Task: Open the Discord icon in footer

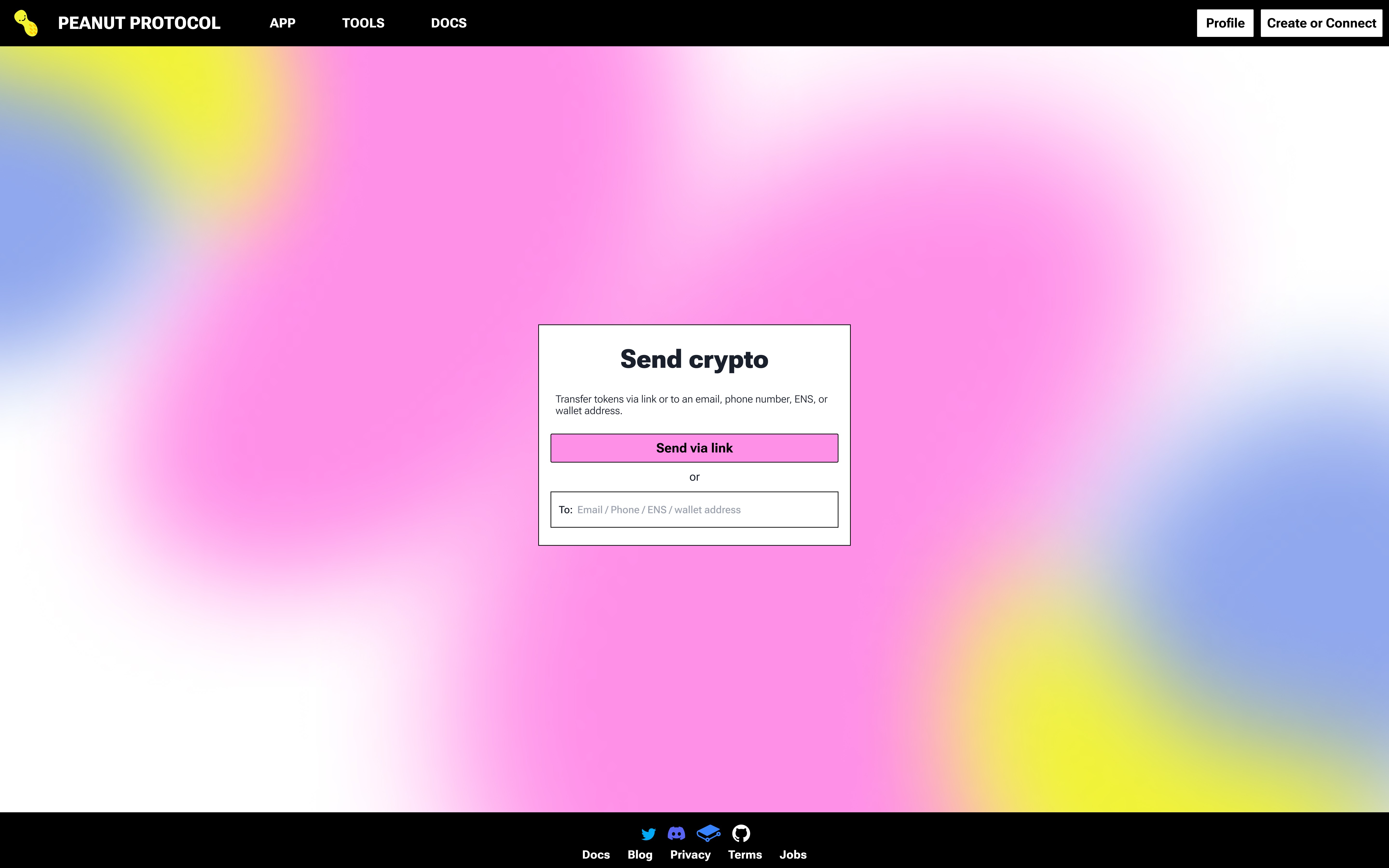Action: [676, 833]
